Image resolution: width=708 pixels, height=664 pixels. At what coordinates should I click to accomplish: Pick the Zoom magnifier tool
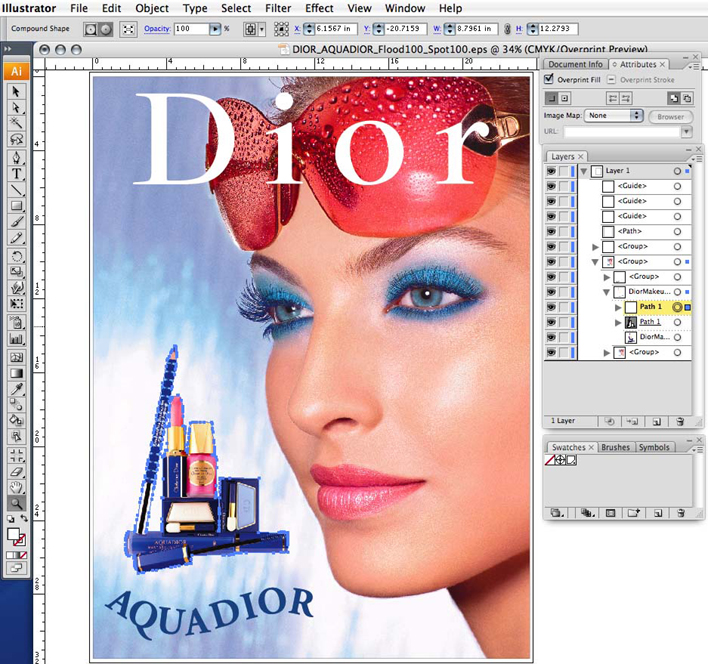pos(17,503)
